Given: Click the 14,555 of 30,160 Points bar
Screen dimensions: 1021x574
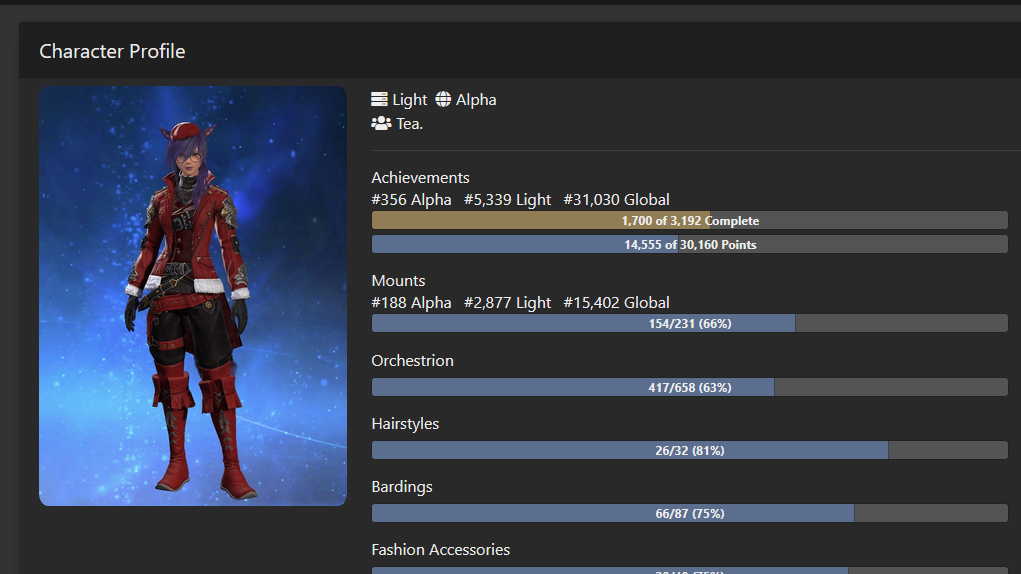Looking at the screenshot, I should [x=690, y=245].
